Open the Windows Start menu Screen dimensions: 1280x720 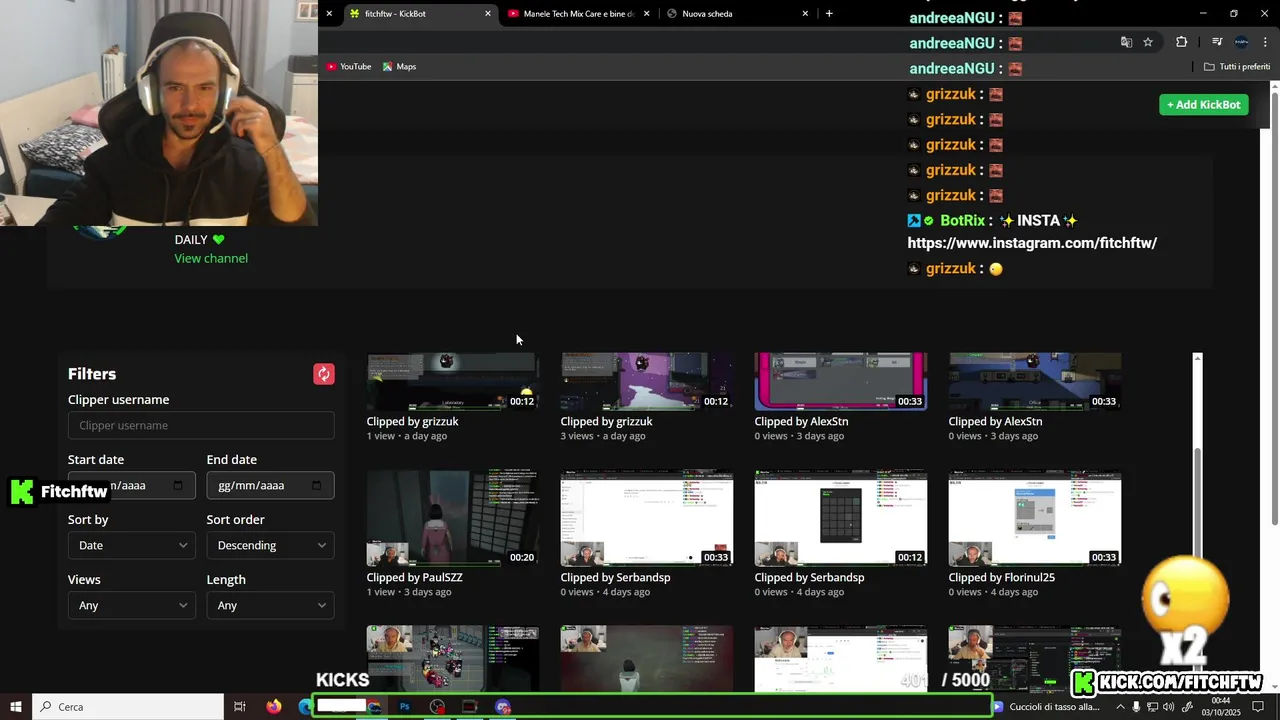point(16,707)
